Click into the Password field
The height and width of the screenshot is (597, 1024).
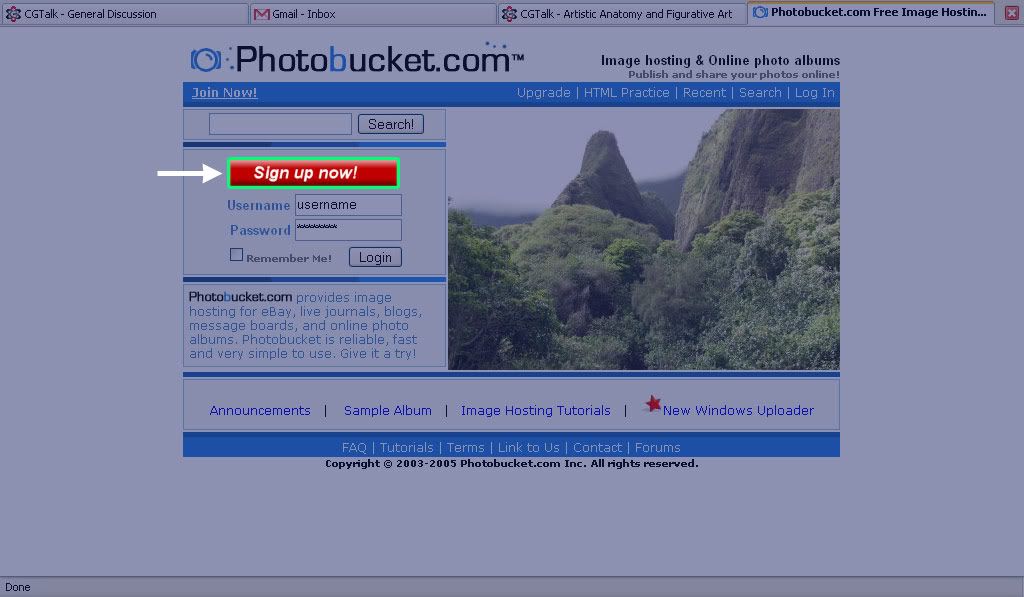point(348,230)
